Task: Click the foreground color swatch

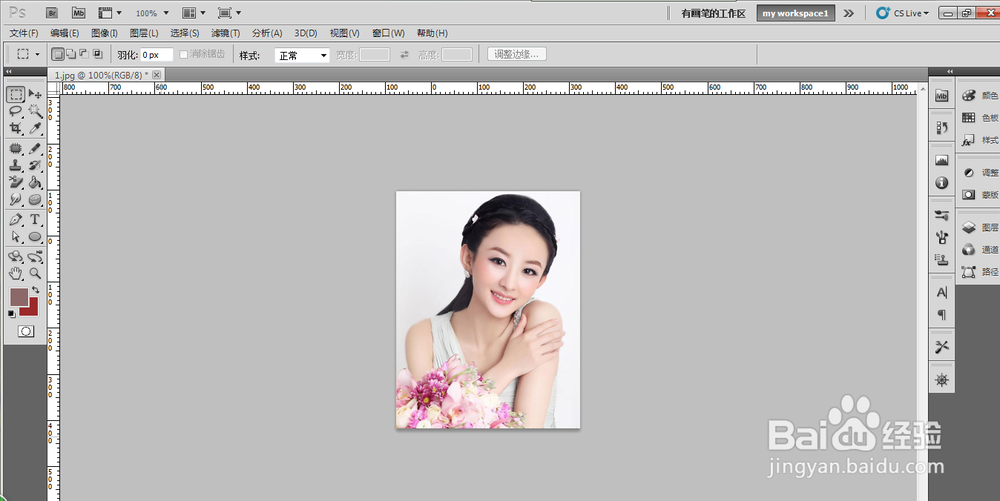Action: [17, 295]
